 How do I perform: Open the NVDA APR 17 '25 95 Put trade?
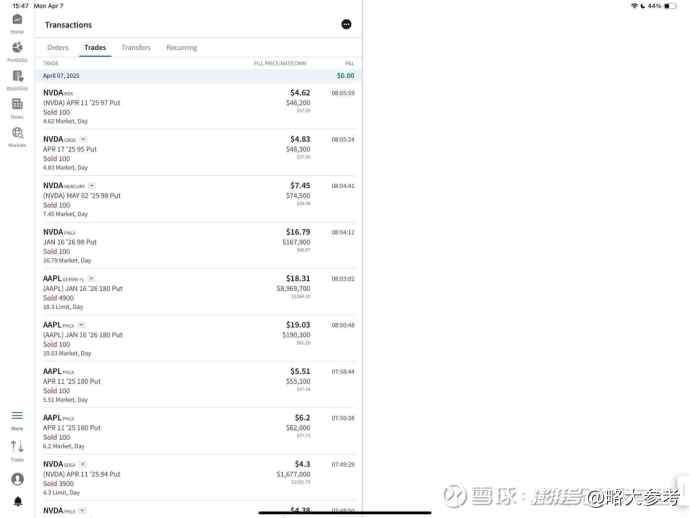pyautogui.click(x=198, y=152)
